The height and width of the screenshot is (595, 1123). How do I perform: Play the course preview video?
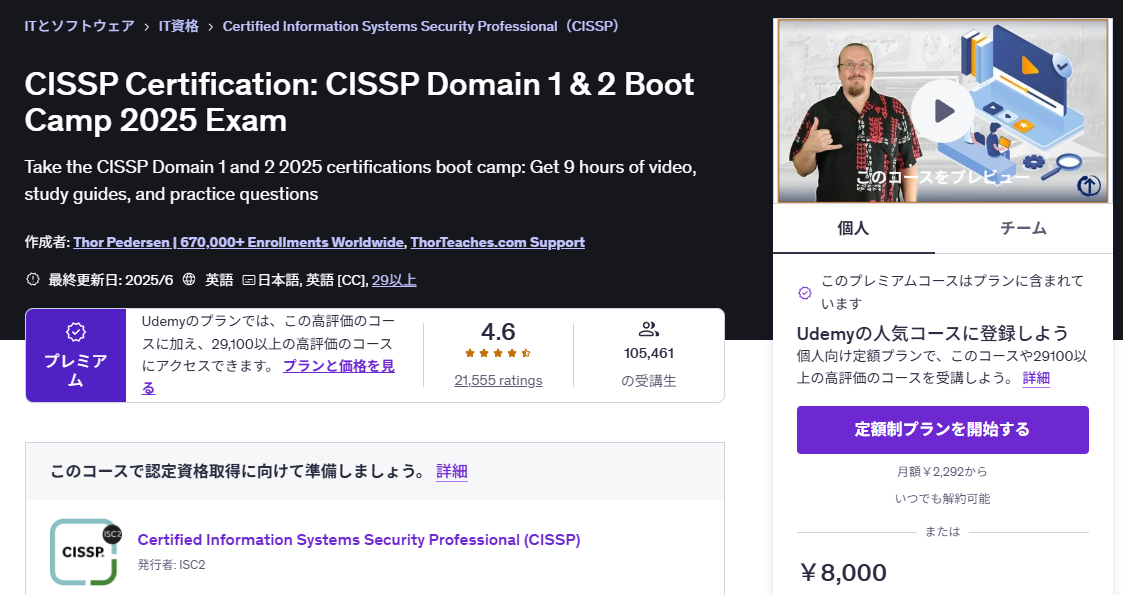click(x=943, y=111)
